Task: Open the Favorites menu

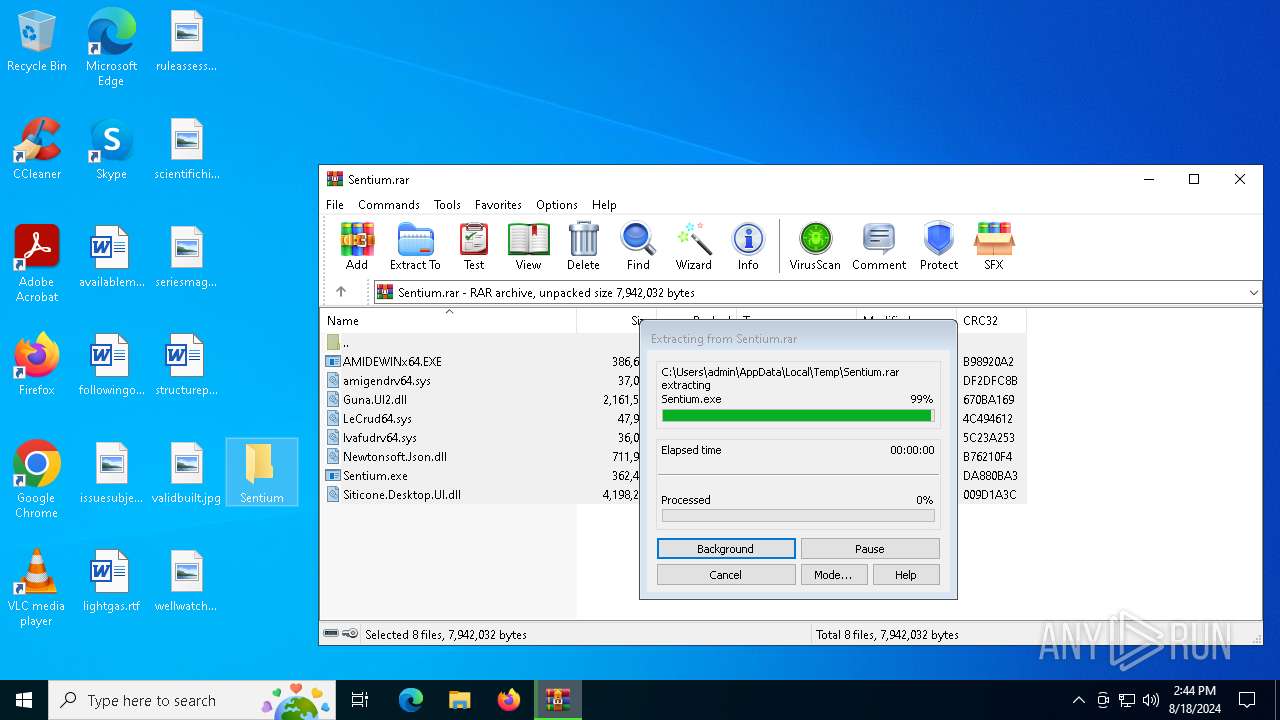Action: click(x=498, y=204)
